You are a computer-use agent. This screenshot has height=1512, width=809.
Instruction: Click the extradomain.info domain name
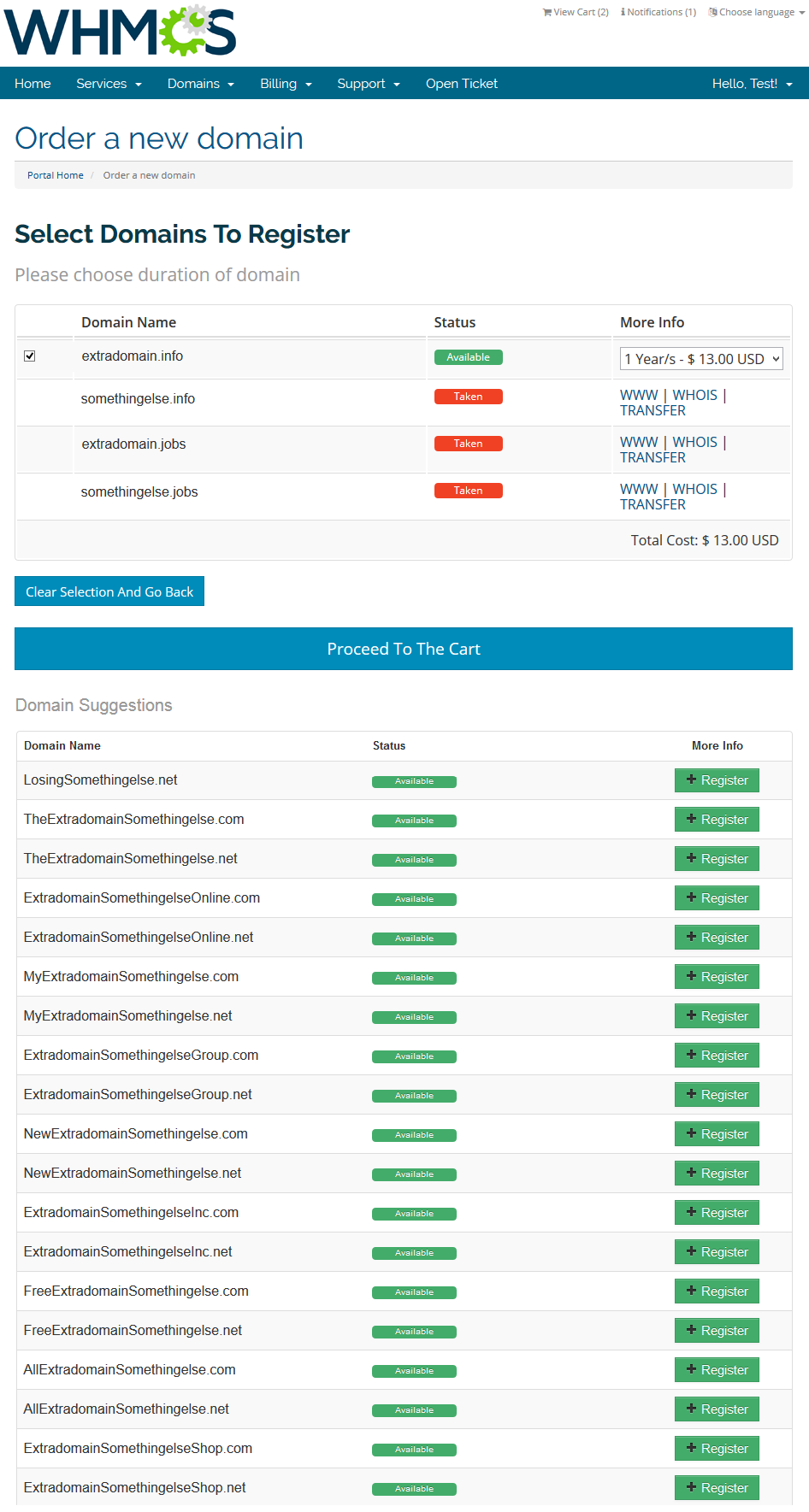pos(132,356)
